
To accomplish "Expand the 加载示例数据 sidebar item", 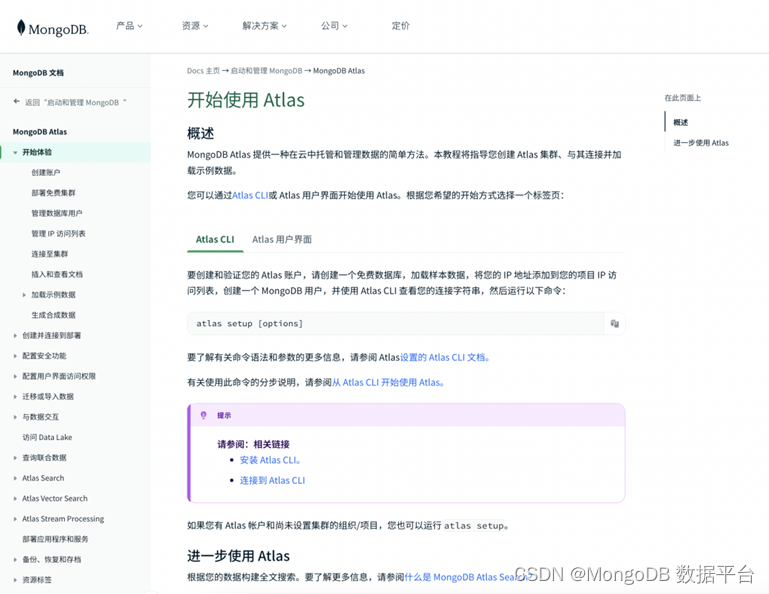I will coord(24,295).
